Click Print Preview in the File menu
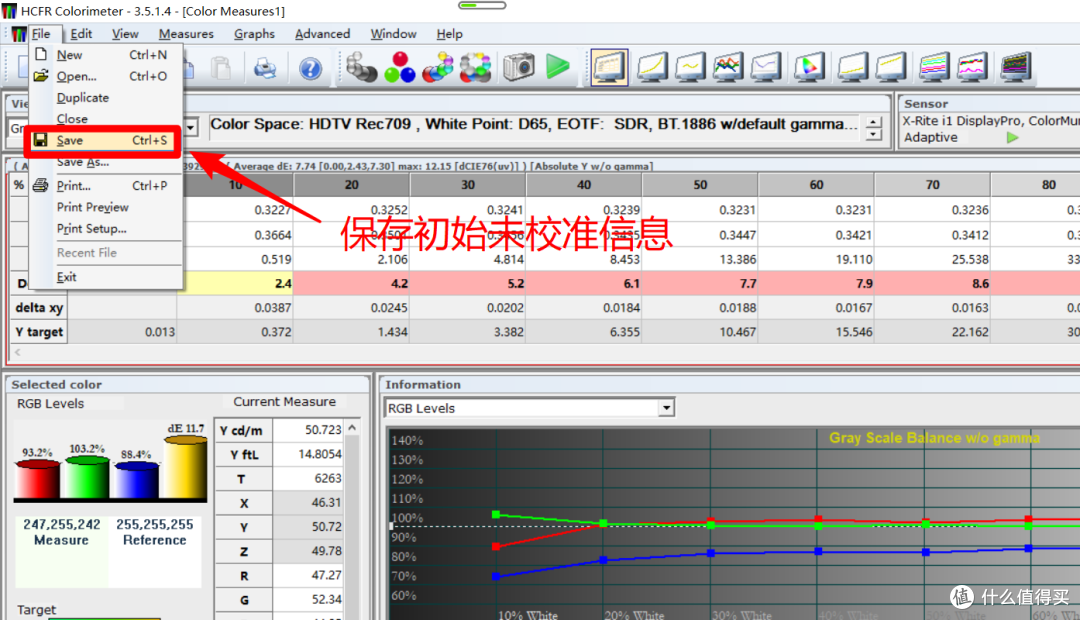The width and height of the screenshot is (1080, 620). click(x=93, y=207)
